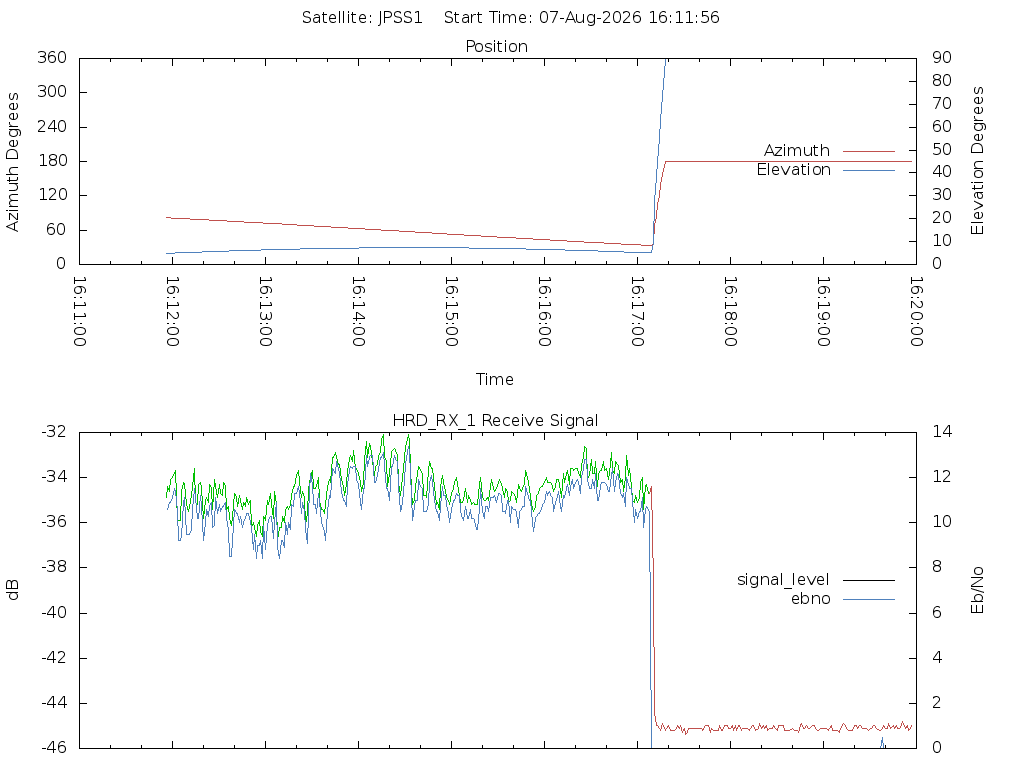Click the -32 tick on the dB axis
The image size is (1024, 768).
[x=54, y=432]
